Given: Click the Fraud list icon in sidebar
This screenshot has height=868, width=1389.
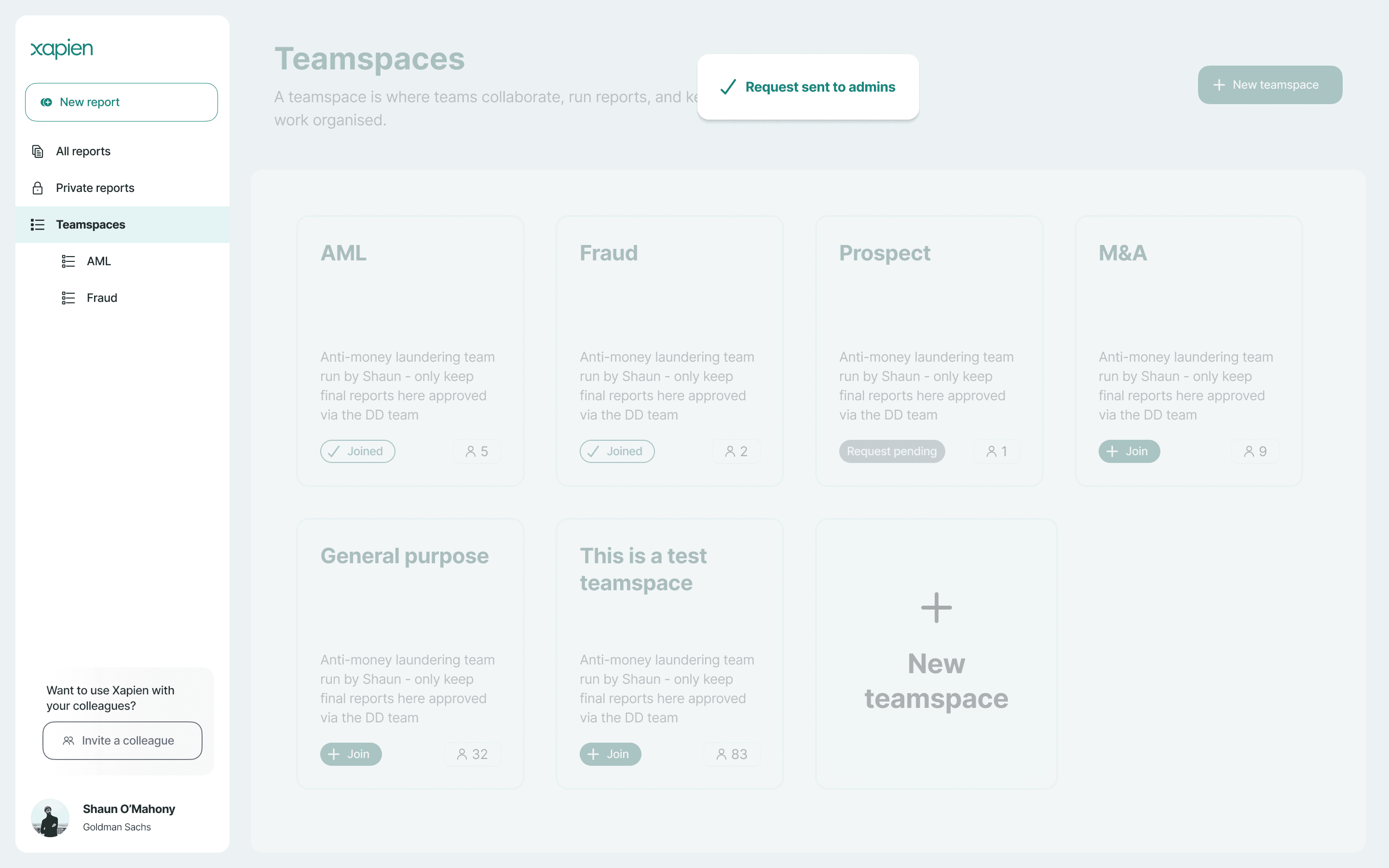Looking at the screenshot, I should [x=68, y=298].
